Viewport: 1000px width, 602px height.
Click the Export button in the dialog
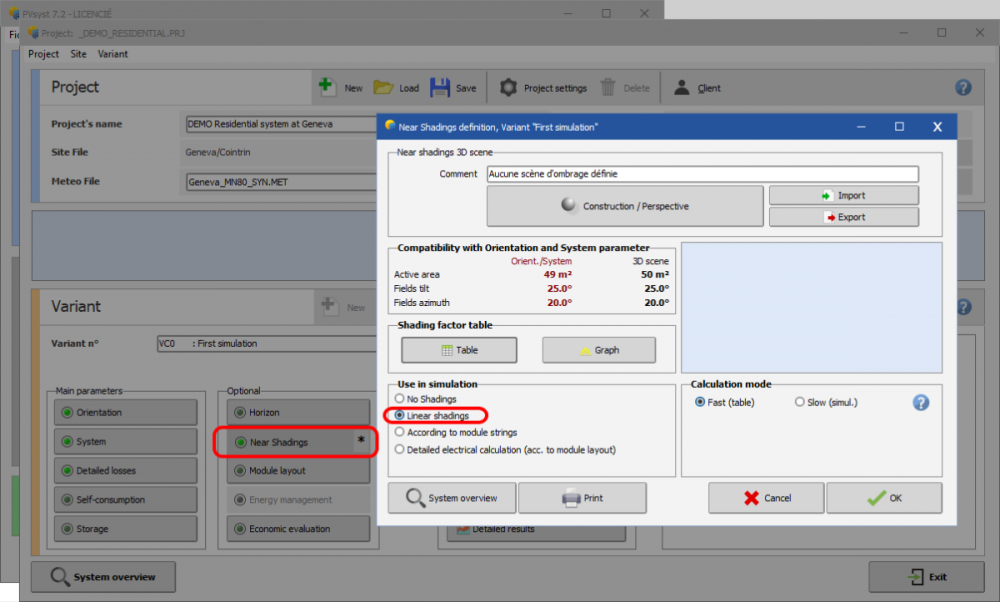(843, 217)
